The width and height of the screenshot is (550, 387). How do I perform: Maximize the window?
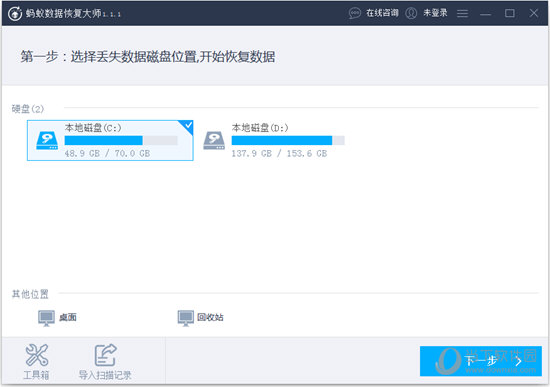tap(510, 13)
